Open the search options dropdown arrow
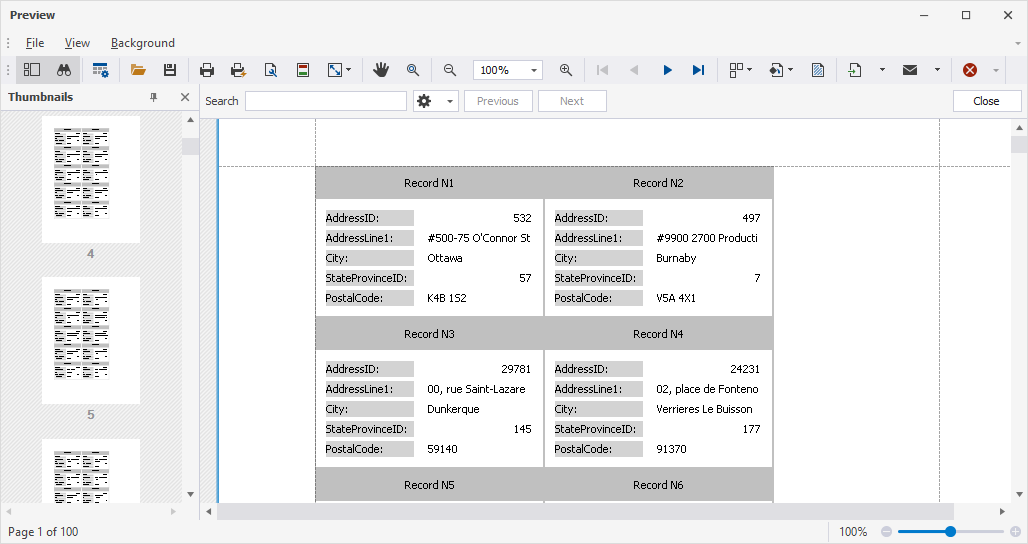Viewport: 1028px width, 544px height. [450, 101]
